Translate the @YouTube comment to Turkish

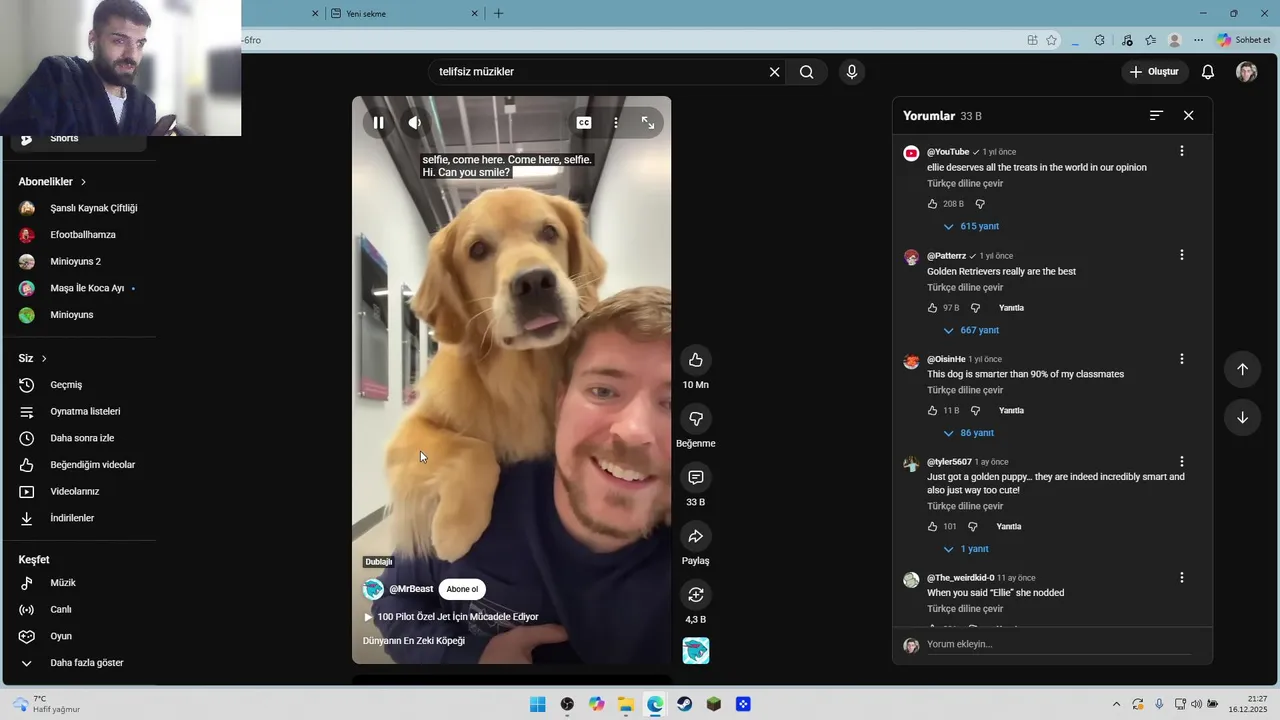[x=965, y=183]
